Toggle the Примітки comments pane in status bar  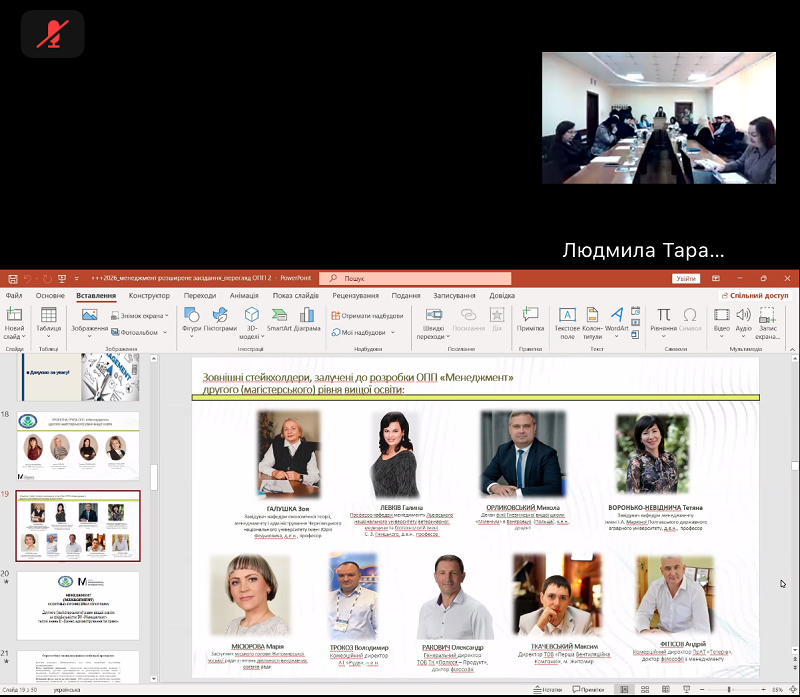(591, 690)
